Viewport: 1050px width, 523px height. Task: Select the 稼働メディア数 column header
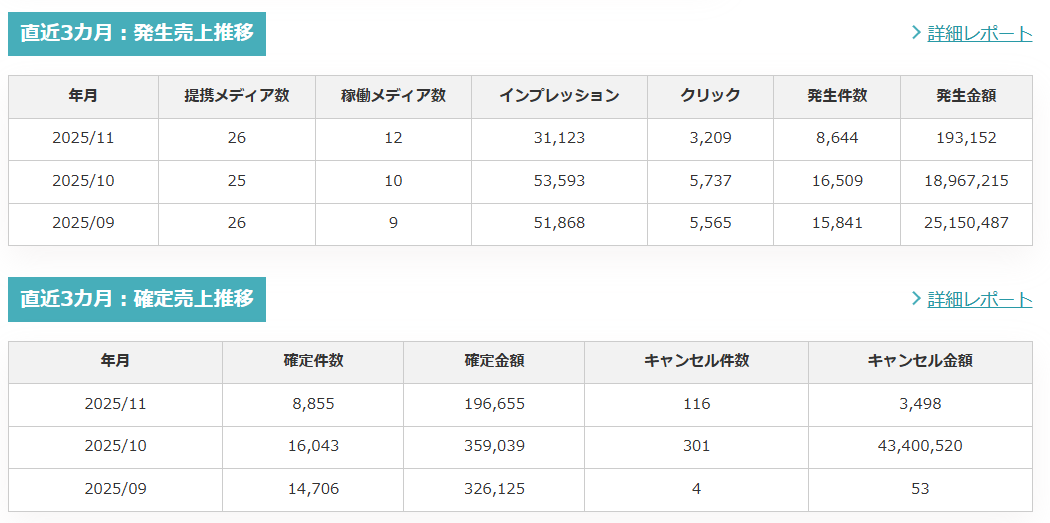393,96
